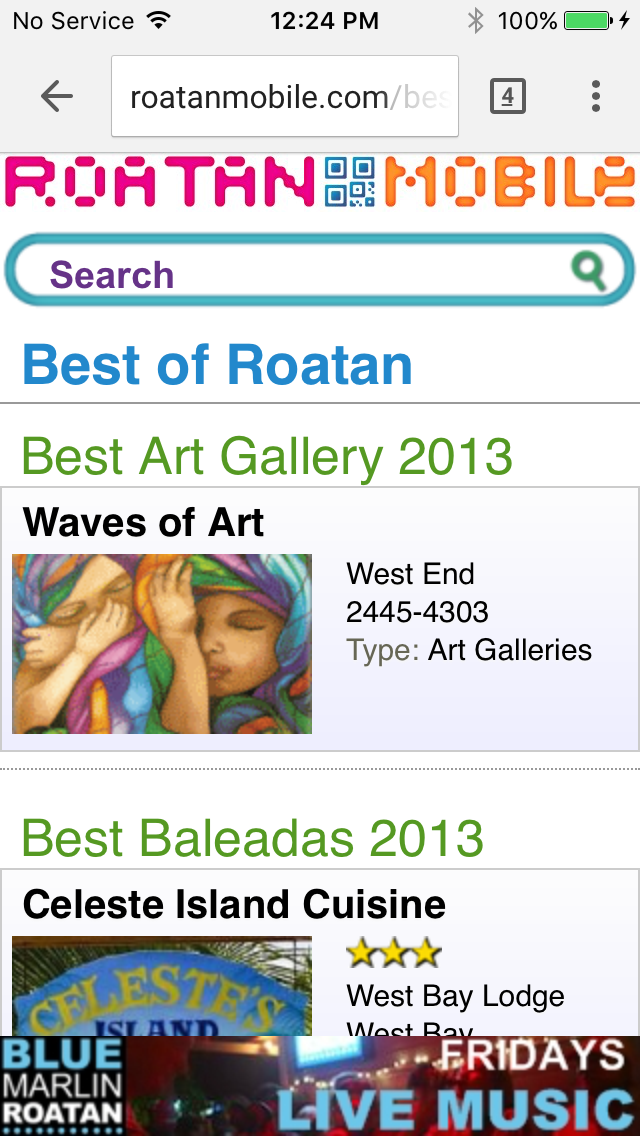Open the Blue Marlin Roatan banner ad
Screen dimensions: 640x1136
[320, 1086]
